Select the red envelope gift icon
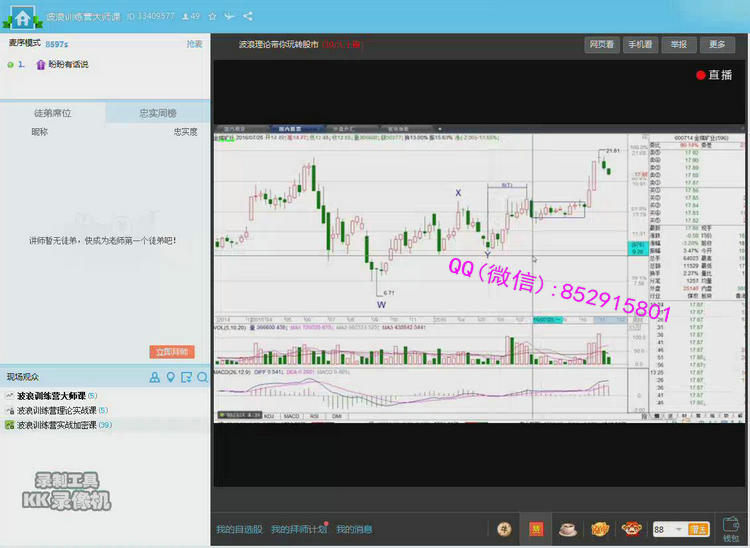 535,529
